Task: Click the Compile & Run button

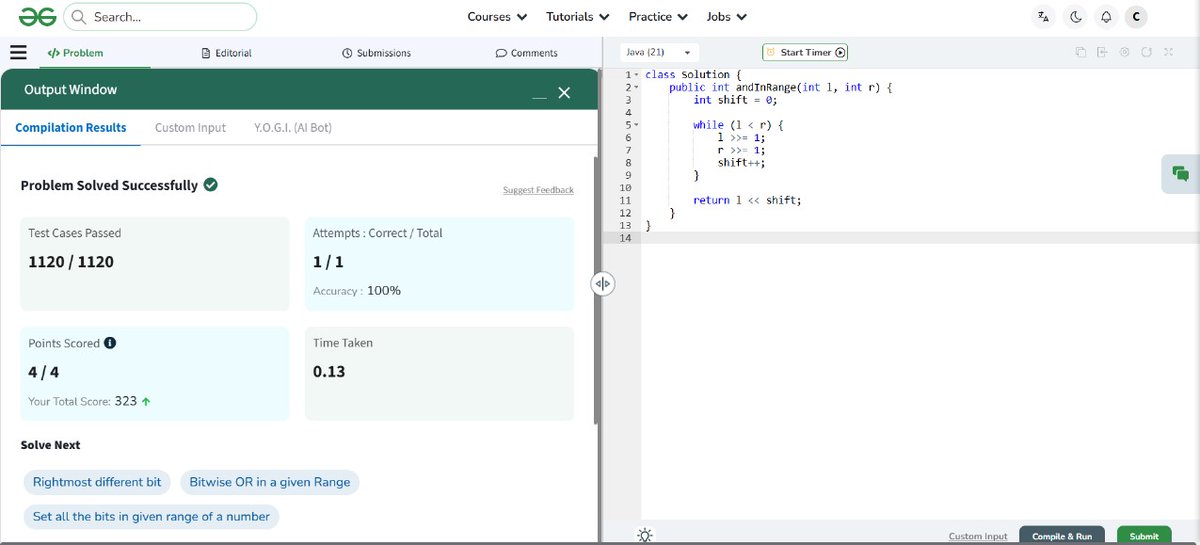Action: 1062,536
